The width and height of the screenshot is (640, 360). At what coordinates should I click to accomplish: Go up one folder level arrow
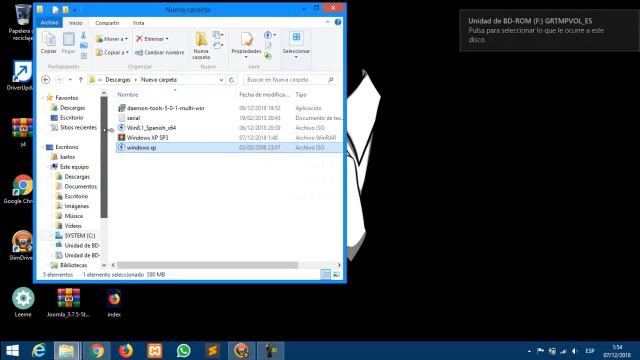point(81,80)
